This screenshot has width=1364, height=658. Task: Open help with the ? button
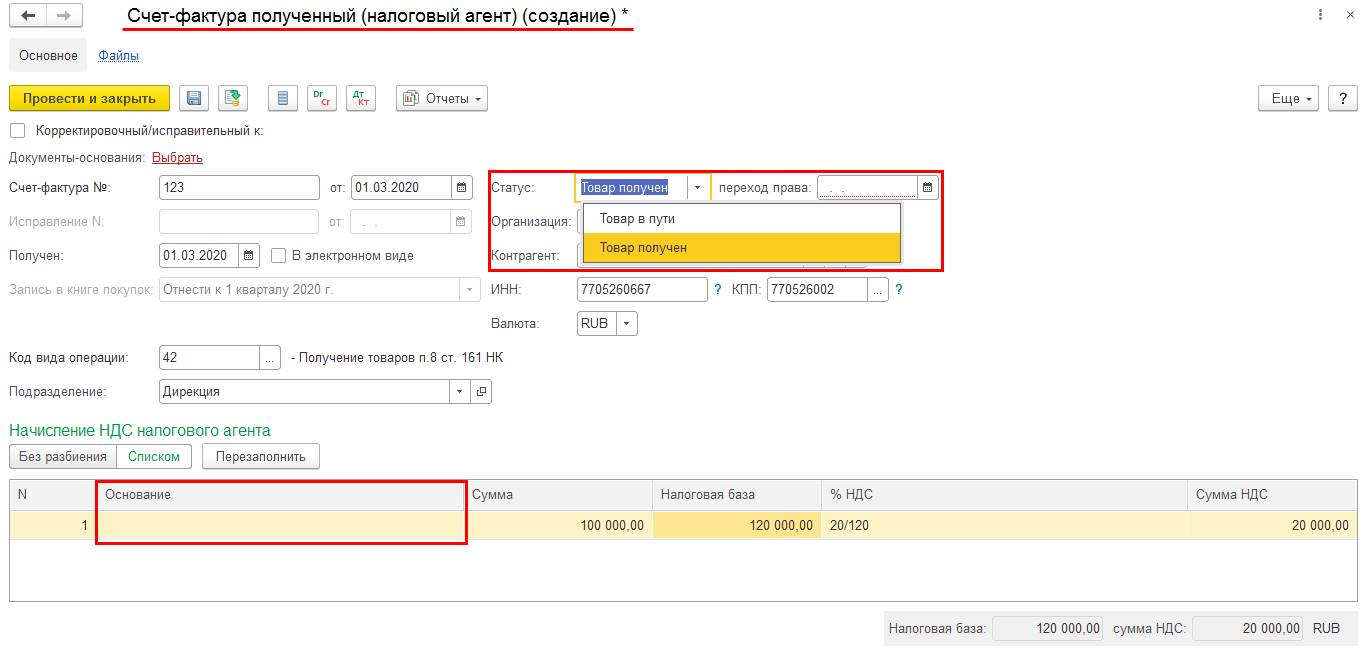pyautogui.click(x=1342, y=98)
